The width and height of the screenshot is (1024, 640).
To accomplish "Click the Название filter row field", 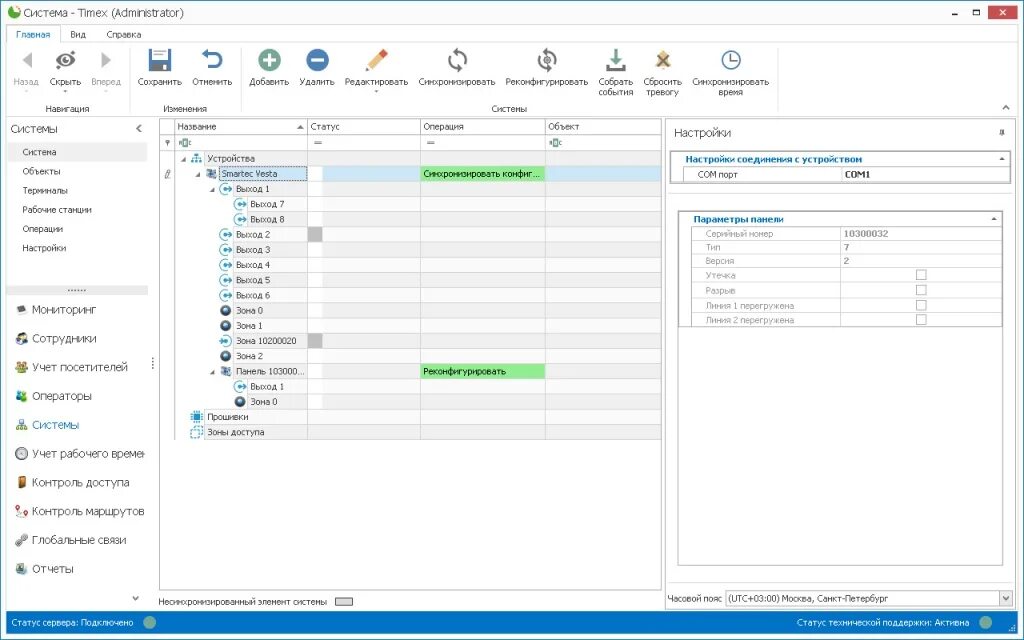I will [240, 142].
